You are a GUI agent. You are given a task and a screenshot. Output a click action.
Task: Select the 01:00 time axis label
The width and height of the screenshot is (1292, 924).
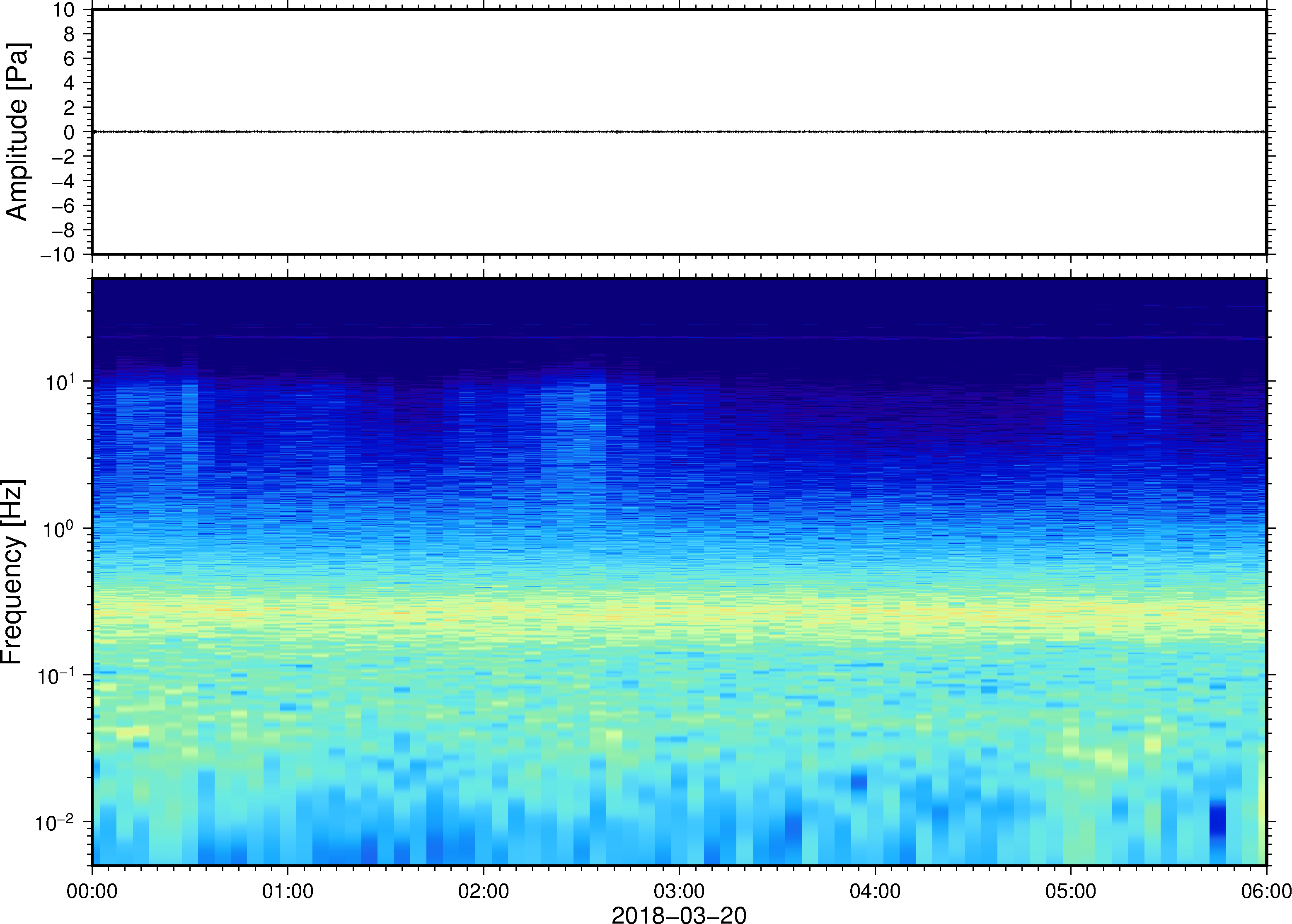click(288, 891)
